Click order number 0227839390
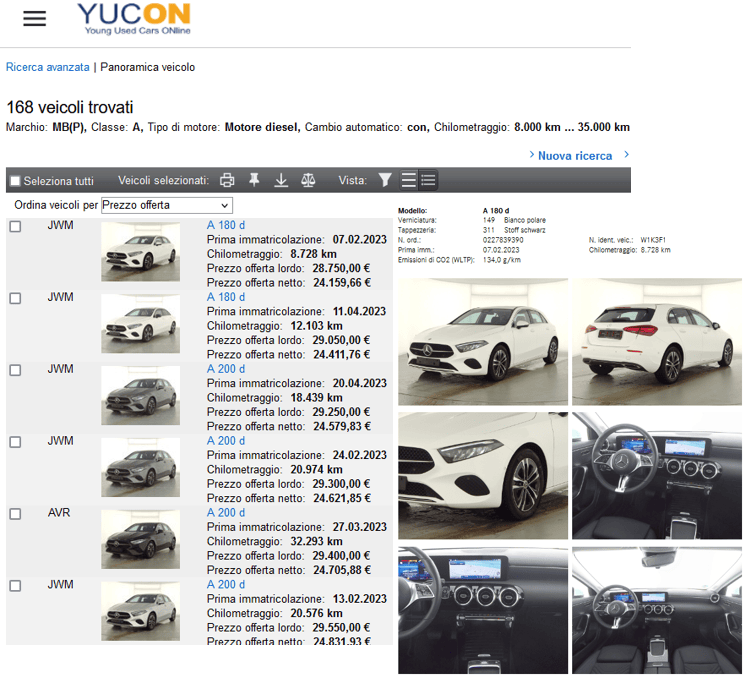The width and height of the screenshot is (749, 685). tap(503, 240)
